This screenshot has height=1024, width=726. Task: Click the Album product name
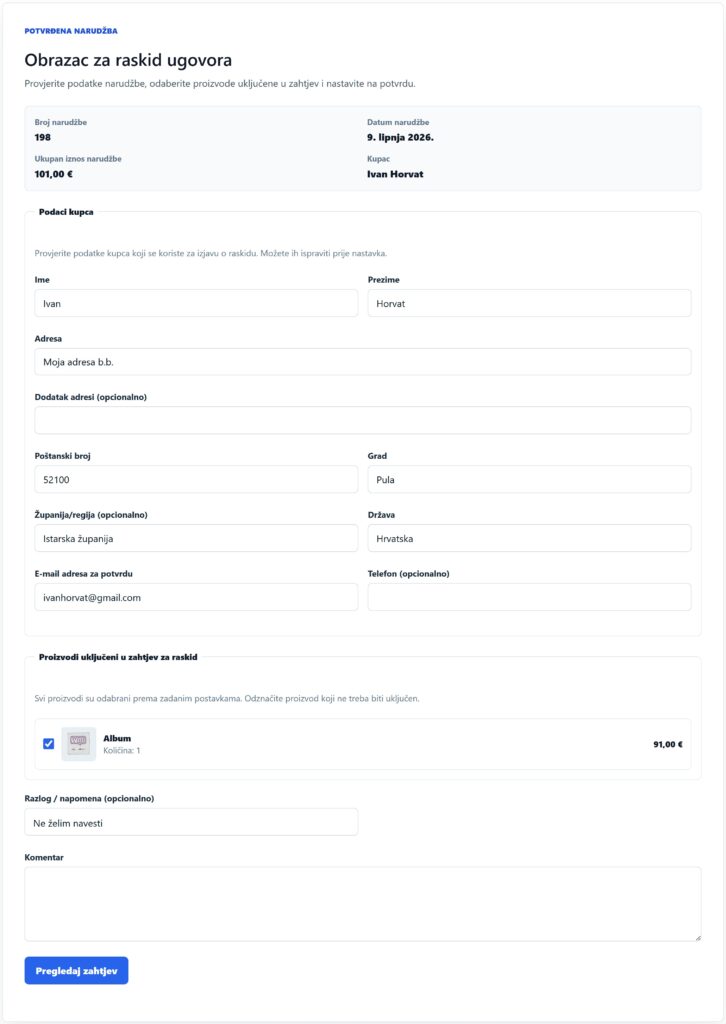pyautogui.click(x=117, y=738)
